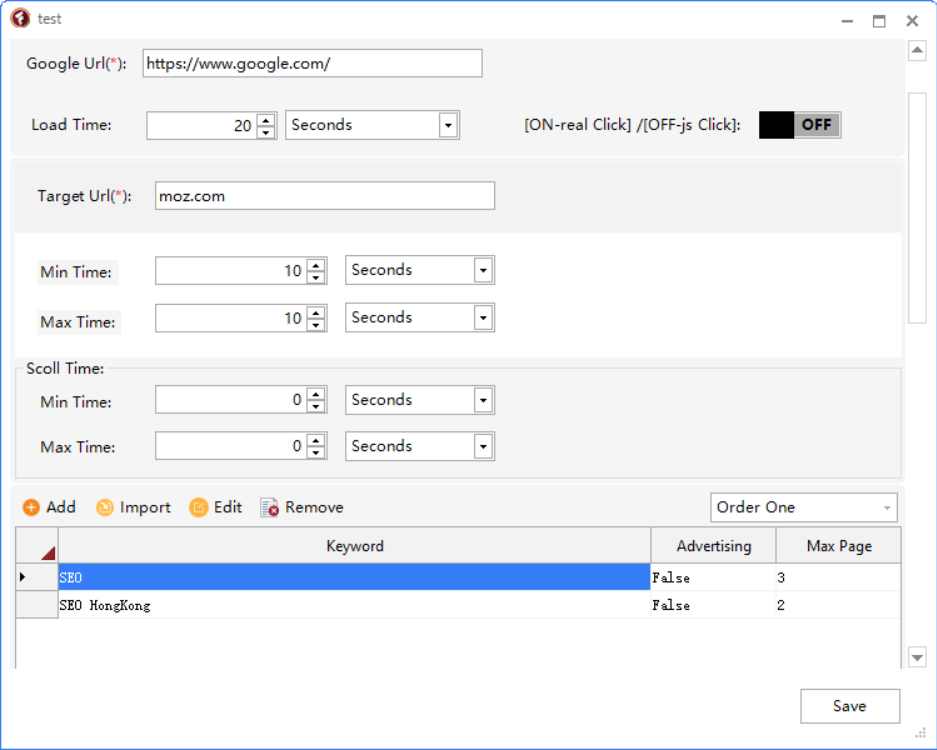The image size is (937, 750).
Task: Increase the Scroll Min Time value
Action: (x=316, y=394)
